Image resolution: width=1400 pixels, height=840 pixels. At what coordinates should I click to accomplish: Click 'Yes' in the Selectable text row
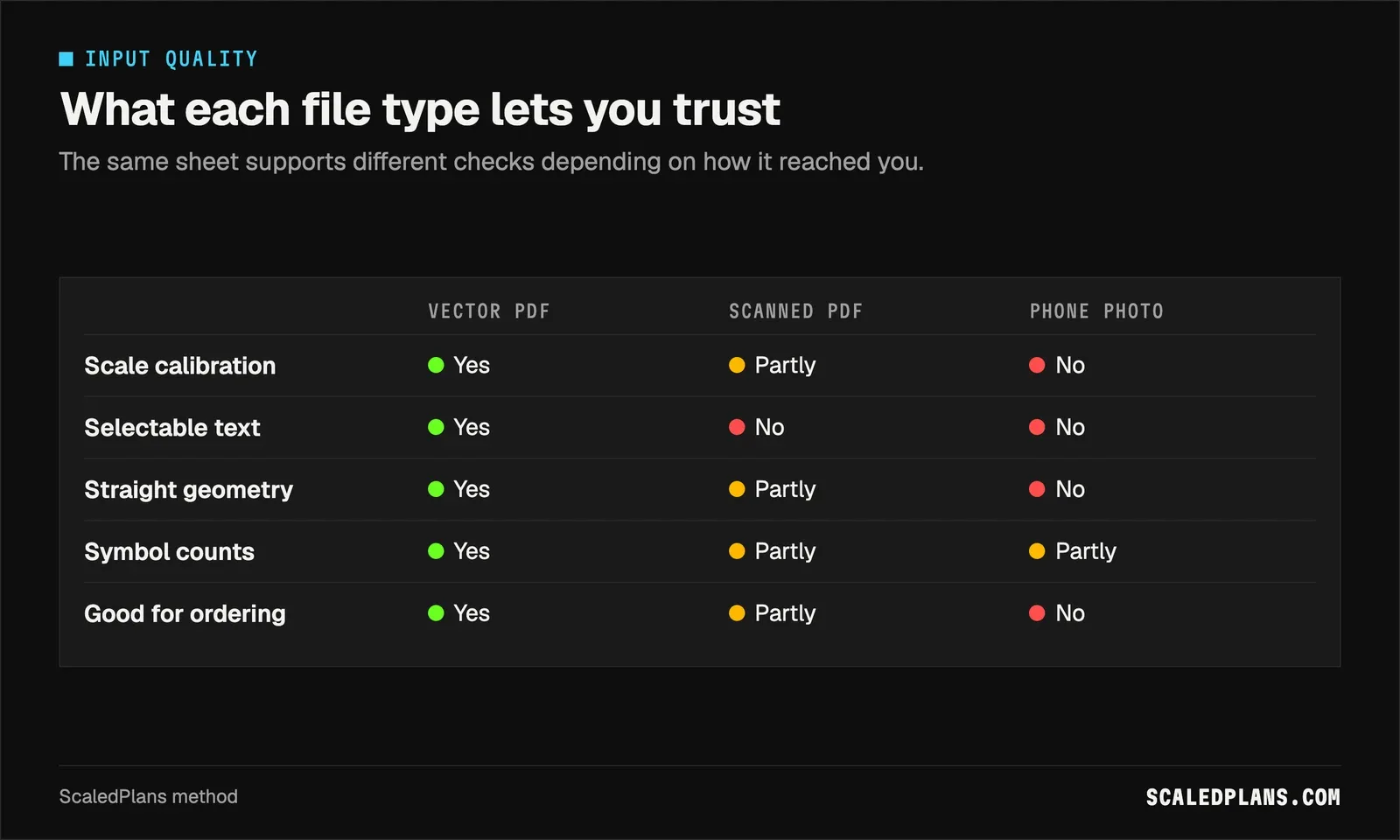coord(472,428)
